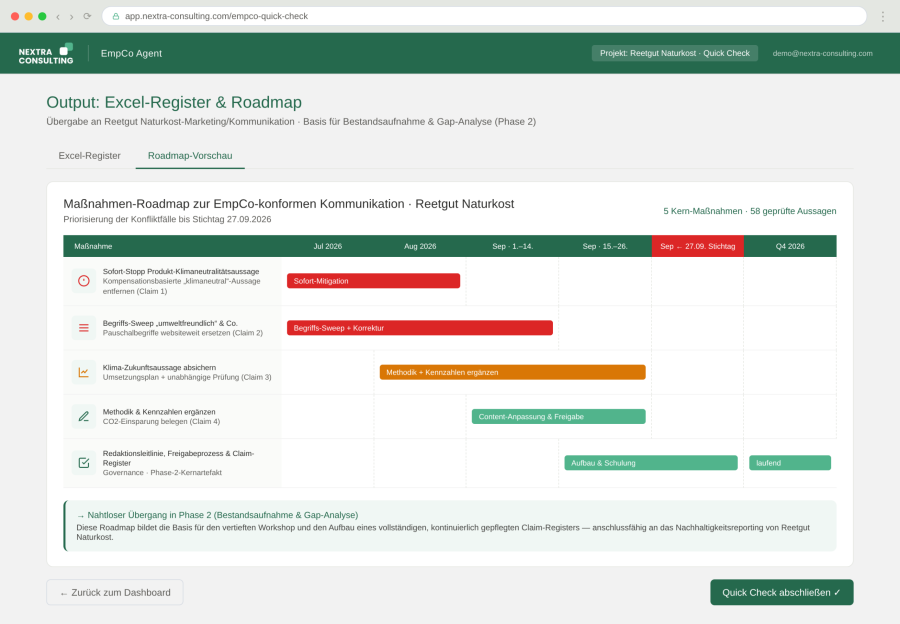The image size is (900, 624).
Task: Click CO2-Einsparung belegen (Claim 4) text
Action: (x=161, y=421)
